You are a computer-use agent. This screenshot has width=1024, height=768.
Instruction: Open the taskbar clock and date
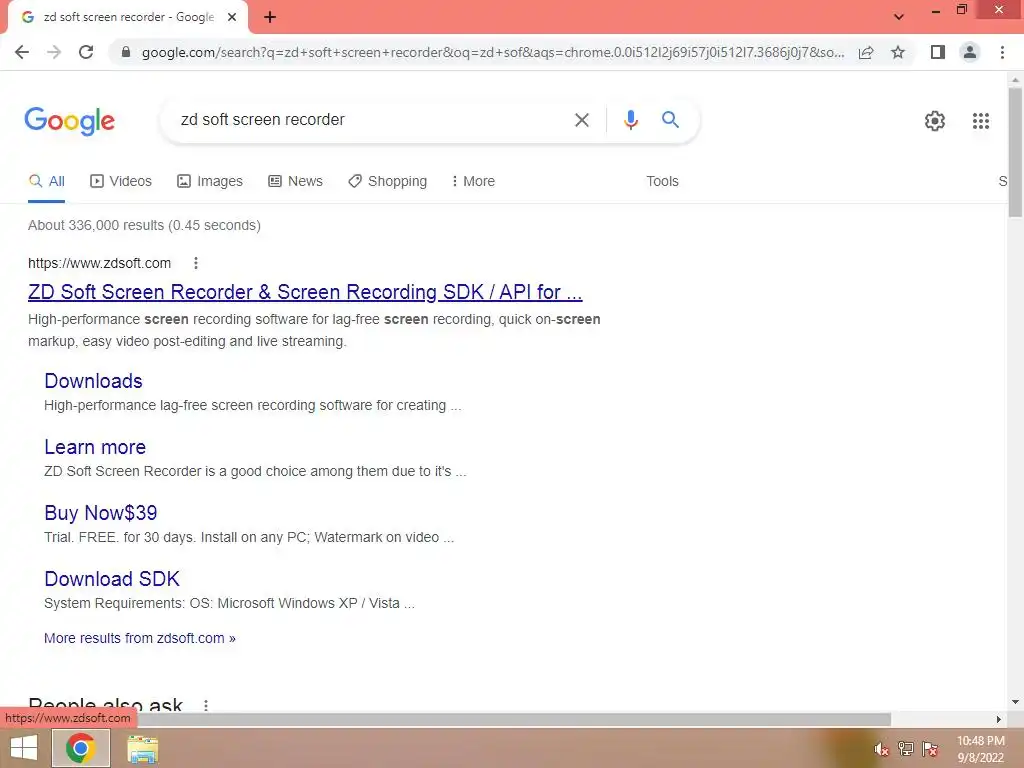[x=980, y=749]
